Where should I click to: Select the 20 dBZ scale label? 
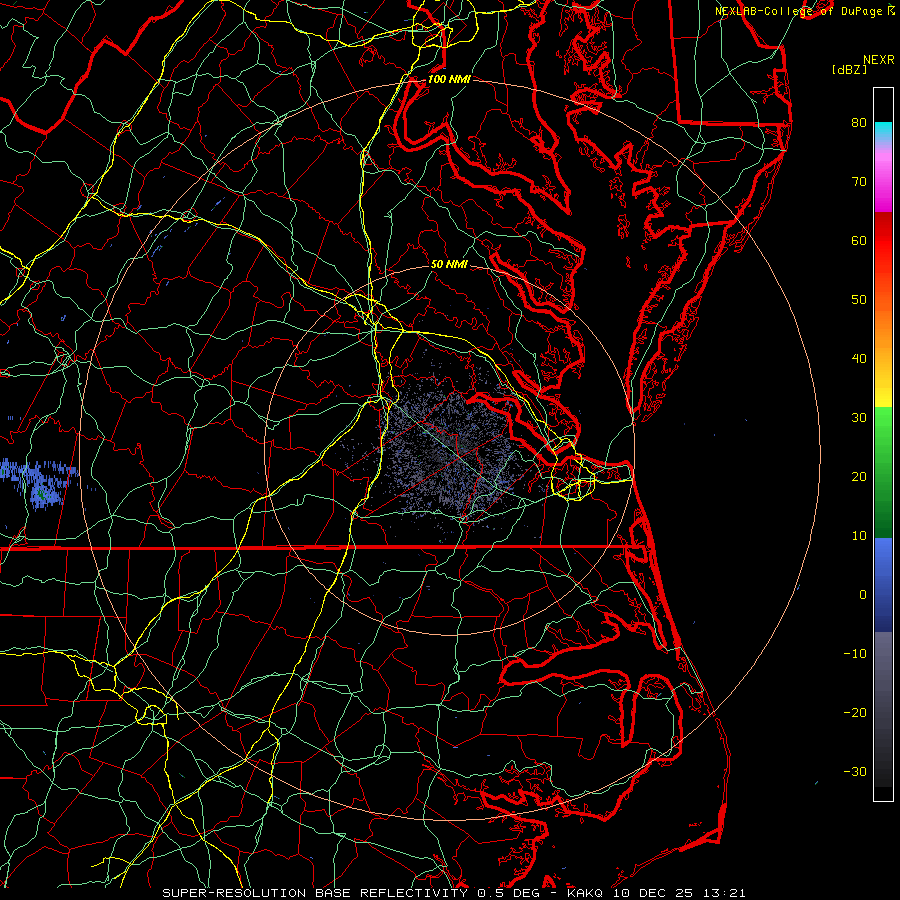[x=859, y=477]
